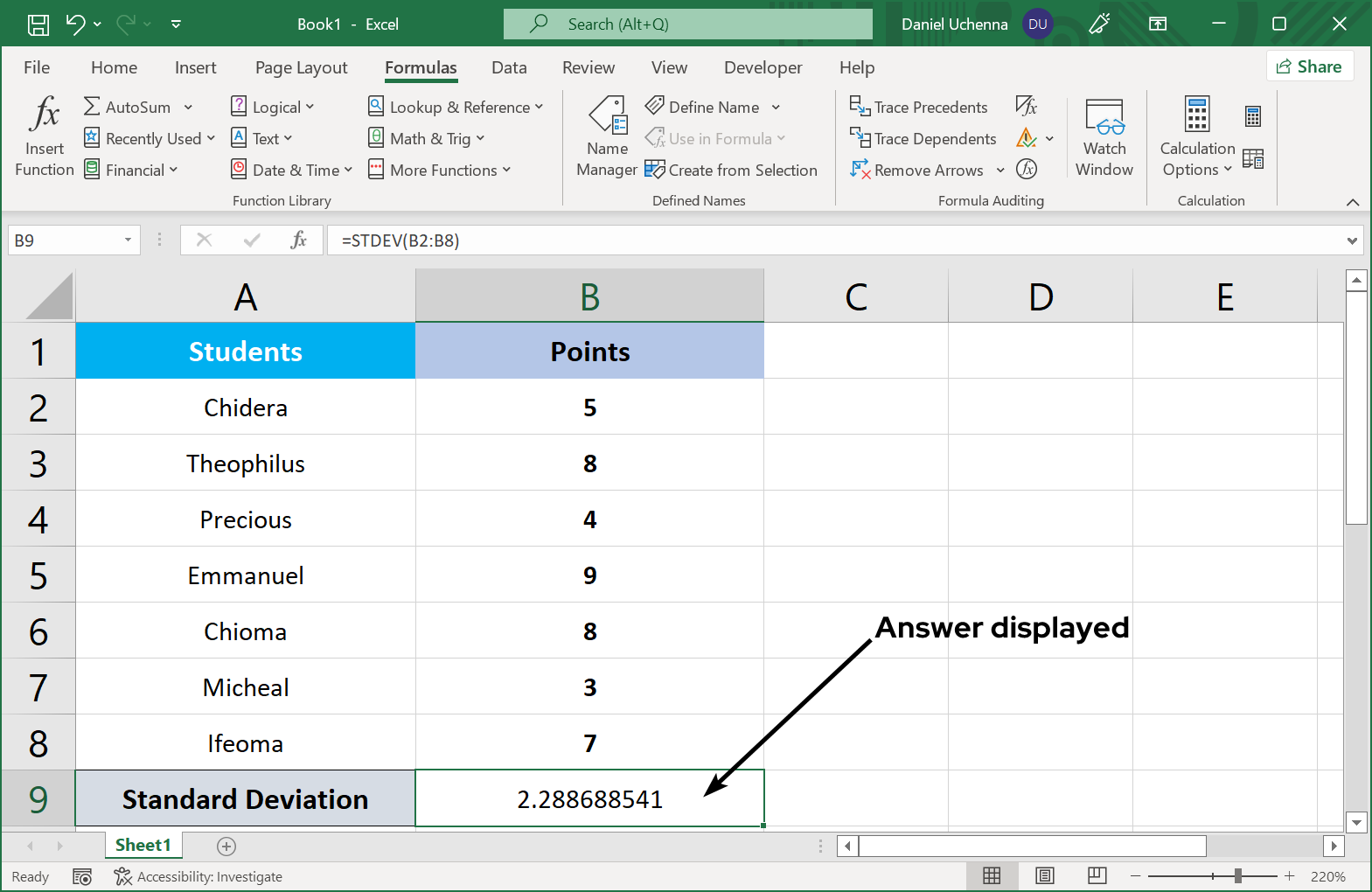Image resolution: width=1372 pixels, height=892 pixels.
Task: Select the Sheet1 tab
Action: 143,845
